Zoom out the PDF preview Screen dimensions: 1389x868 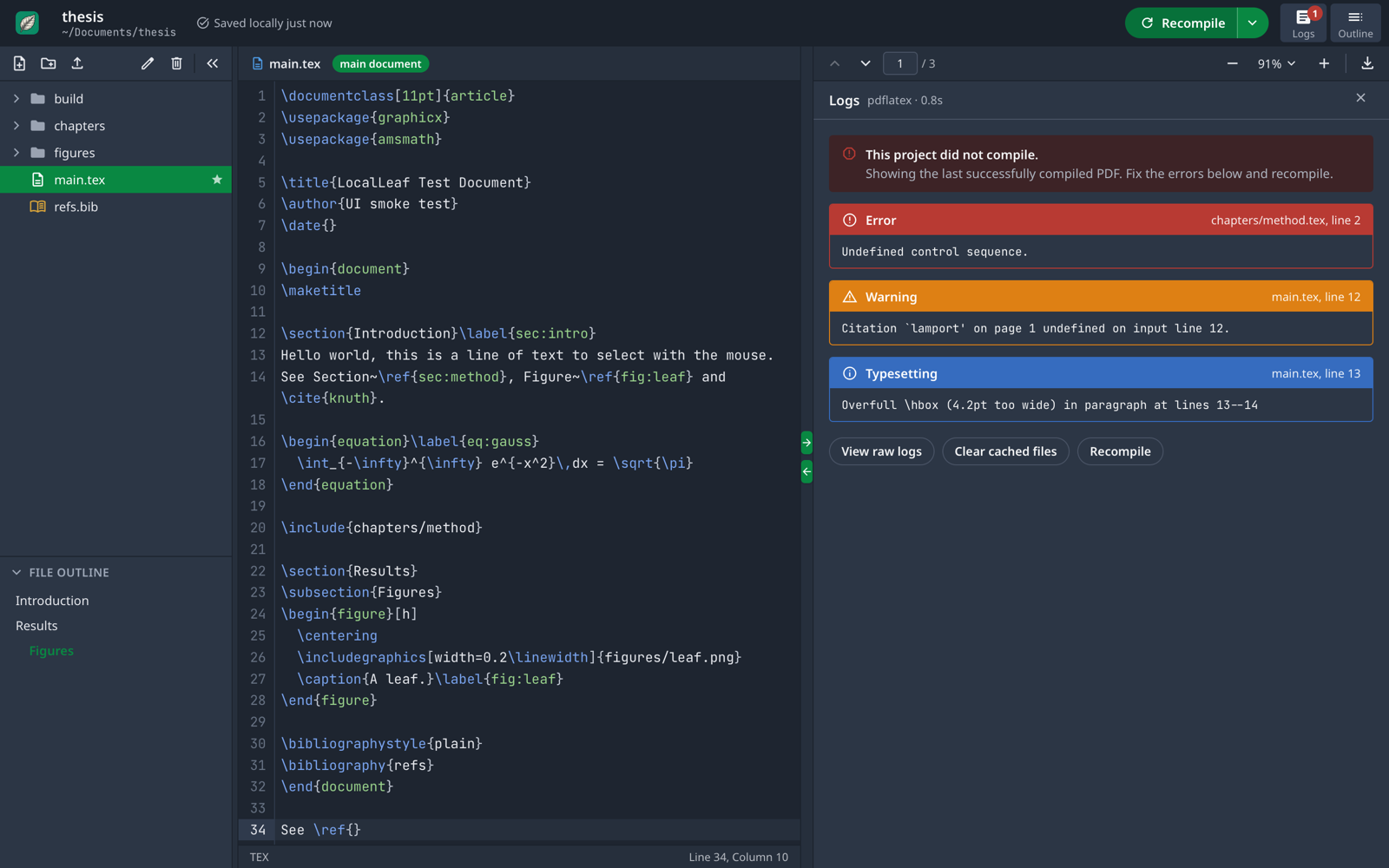click(x=1232, y=63)
